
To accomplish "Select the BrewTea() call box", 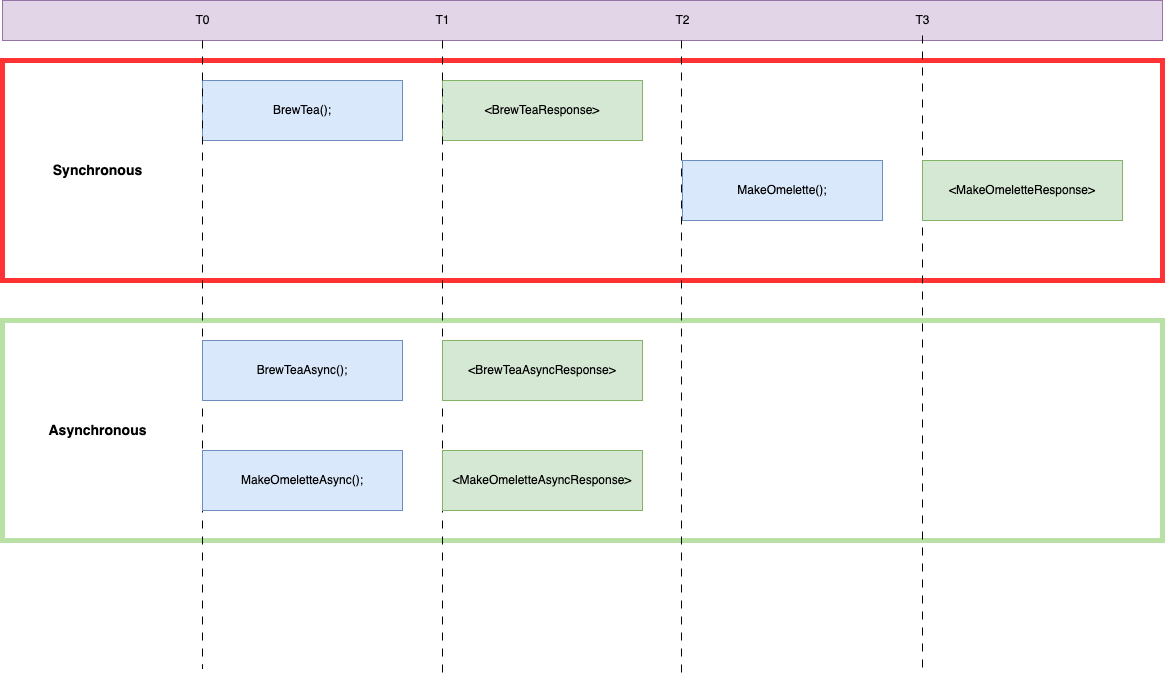I will (302, 110).
